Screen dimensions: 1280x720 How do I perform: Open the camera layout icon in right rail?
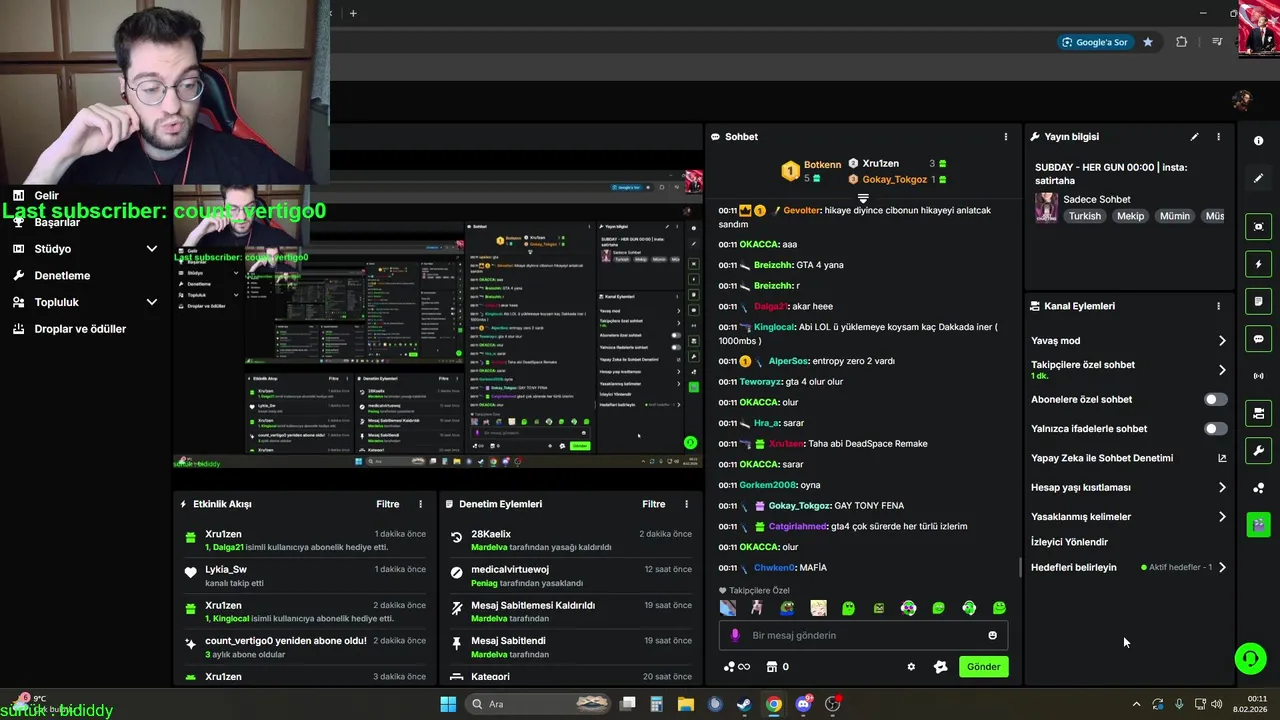pos(1258,413)
